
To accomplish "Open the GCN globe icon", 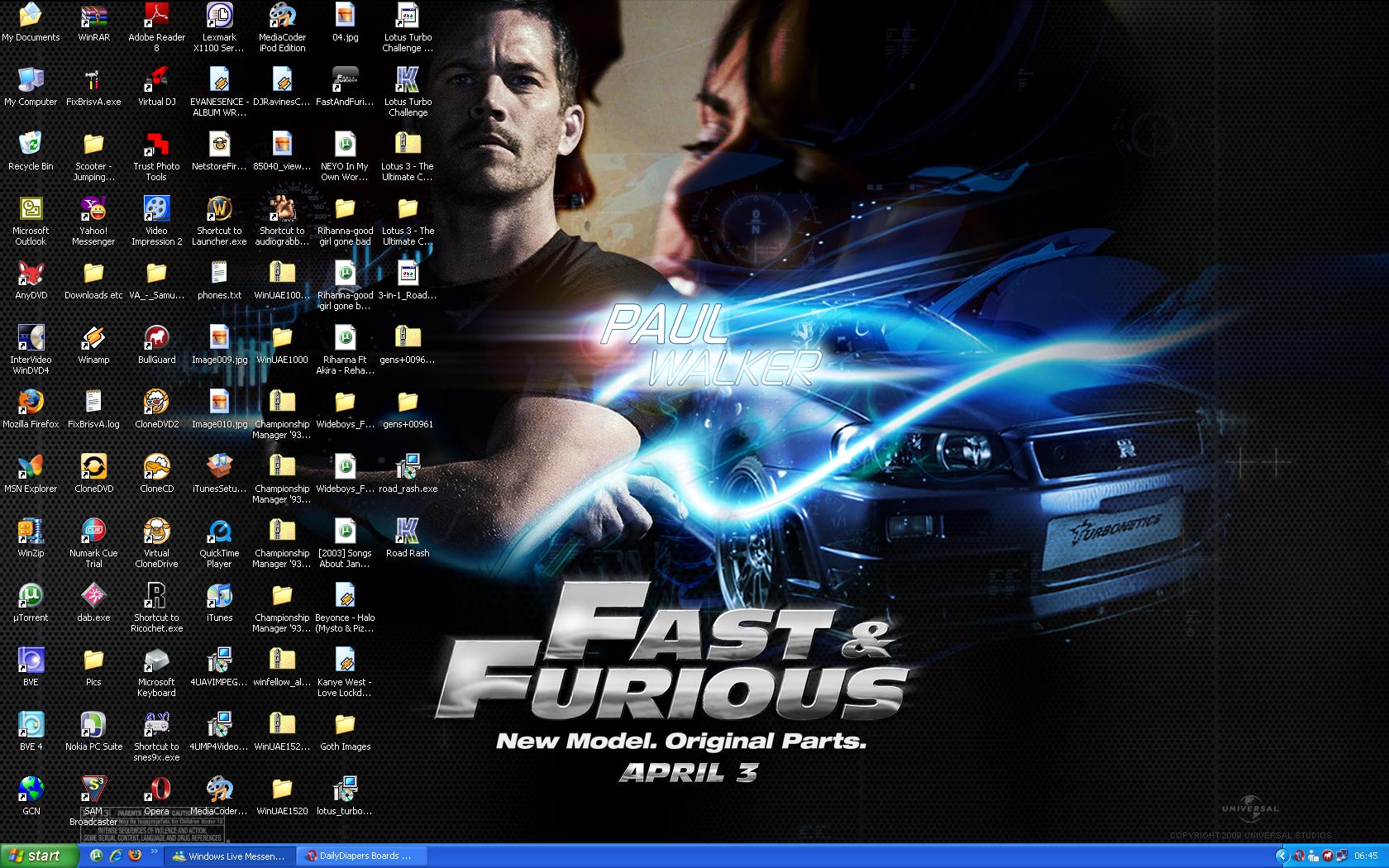I will 31,797.
